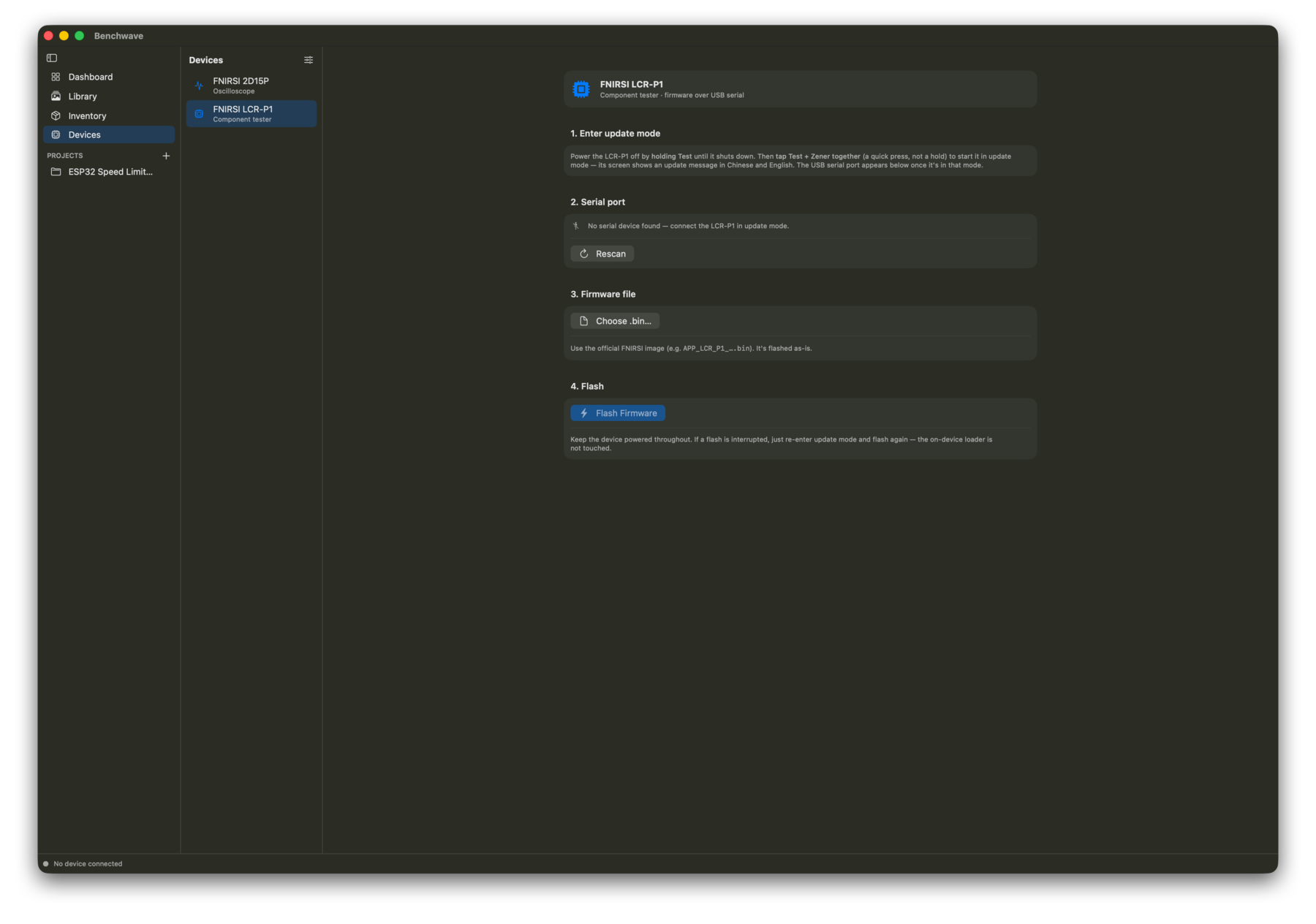Click the Flash Firmware button
Screen dimensions: 1316x924
click(x=618, y=413)
